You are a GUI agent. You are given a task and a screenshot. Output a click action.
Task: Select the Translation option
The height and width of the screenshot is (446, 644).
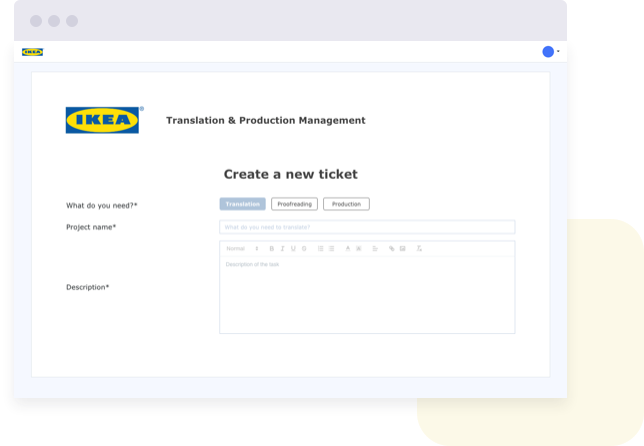pos(243,204)
